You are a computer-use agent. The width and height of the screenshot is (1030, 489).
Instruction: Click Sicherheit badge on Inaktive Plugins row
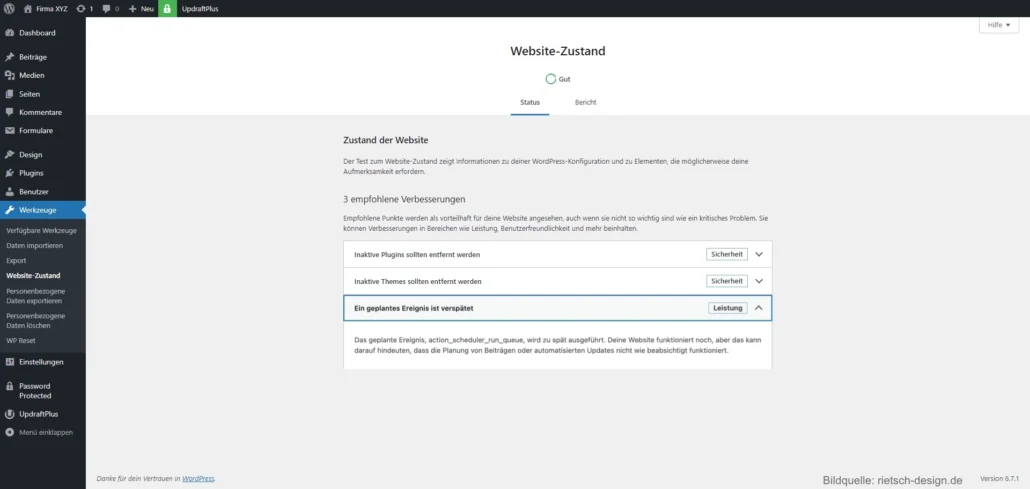[x=727, y=254]
